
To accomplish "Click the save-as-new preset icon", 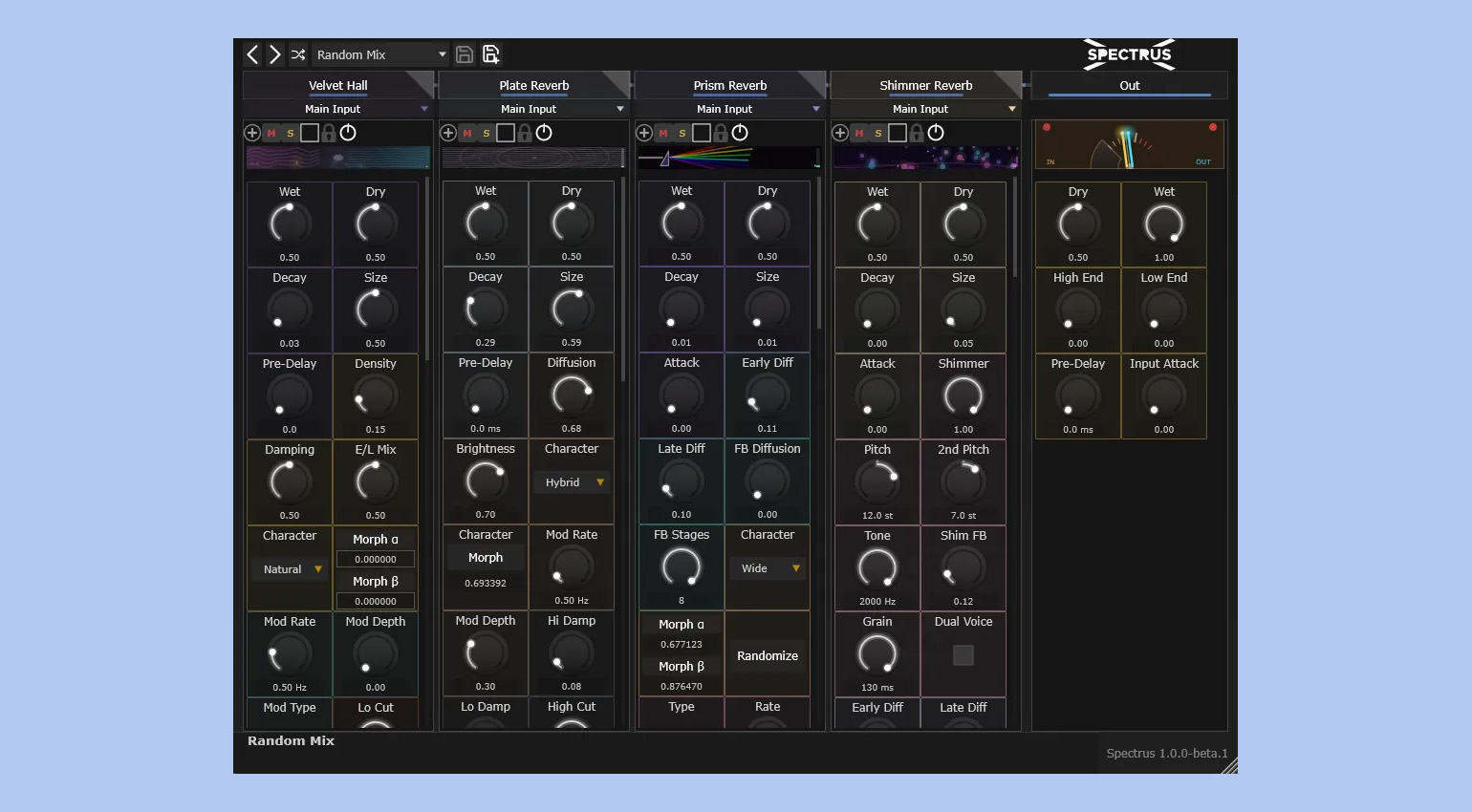I will pos(491,54).
